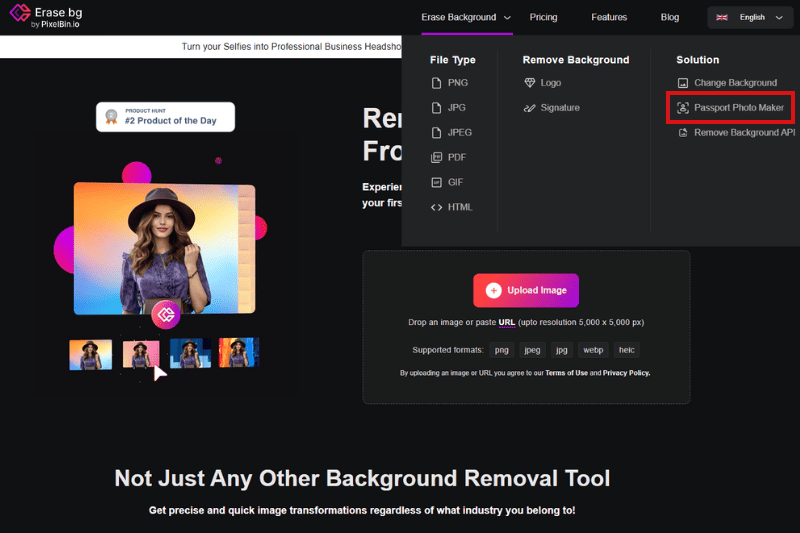Click the Logo diamond icon
Image resolution: width=800 pixels, height=533 pixels.
[529, 83]
